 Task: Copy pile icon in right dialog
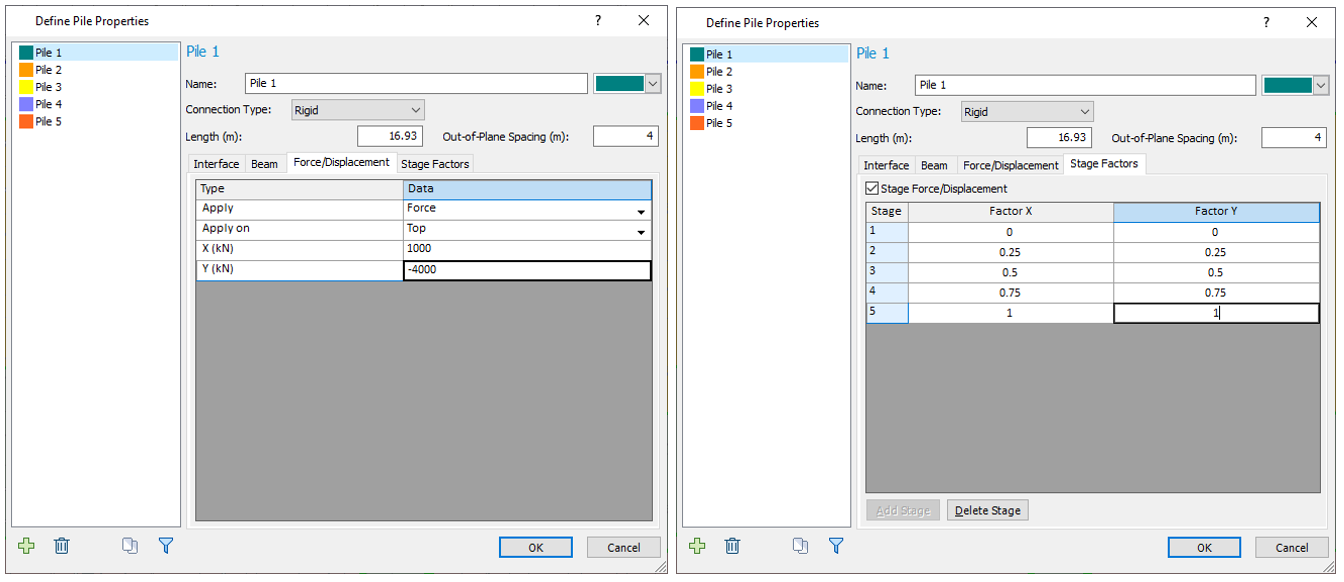800,546
